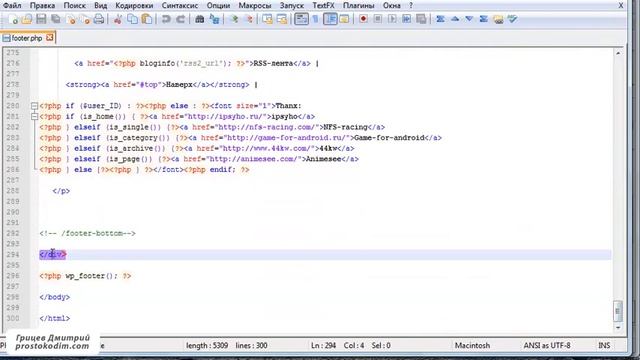This screenshot has width=640, height=360.
Task: Click the Close All documents toolbar icon
Action: click(x=85, y=19)
